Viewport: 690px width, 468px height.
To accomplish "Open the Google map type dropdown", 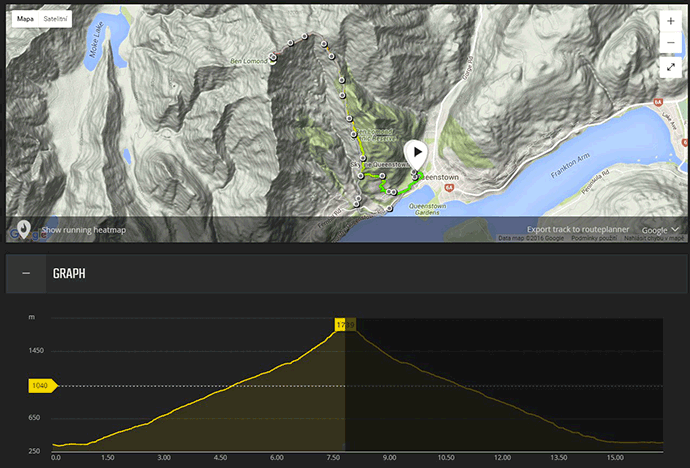I will (661, 229).
